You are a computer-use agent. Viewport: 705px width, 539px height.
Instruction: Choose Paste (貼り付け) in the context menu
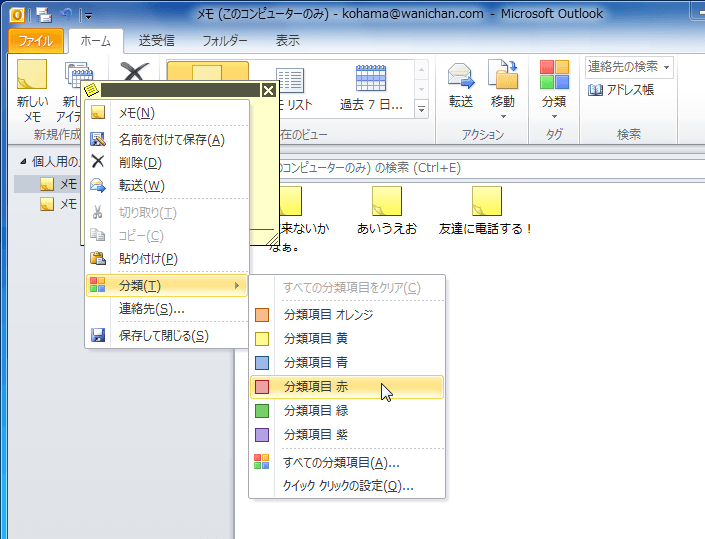pos(167,258)
